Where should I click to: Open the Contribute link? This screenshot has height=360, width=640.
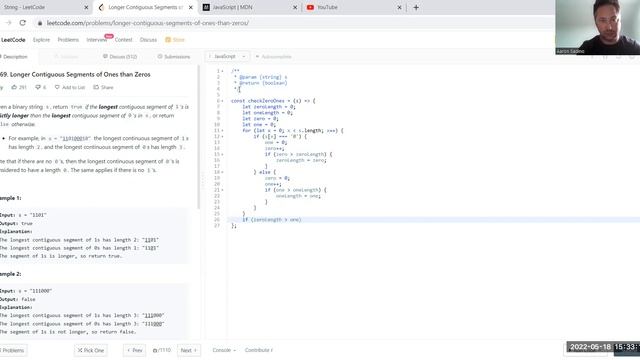pos(258,350)
